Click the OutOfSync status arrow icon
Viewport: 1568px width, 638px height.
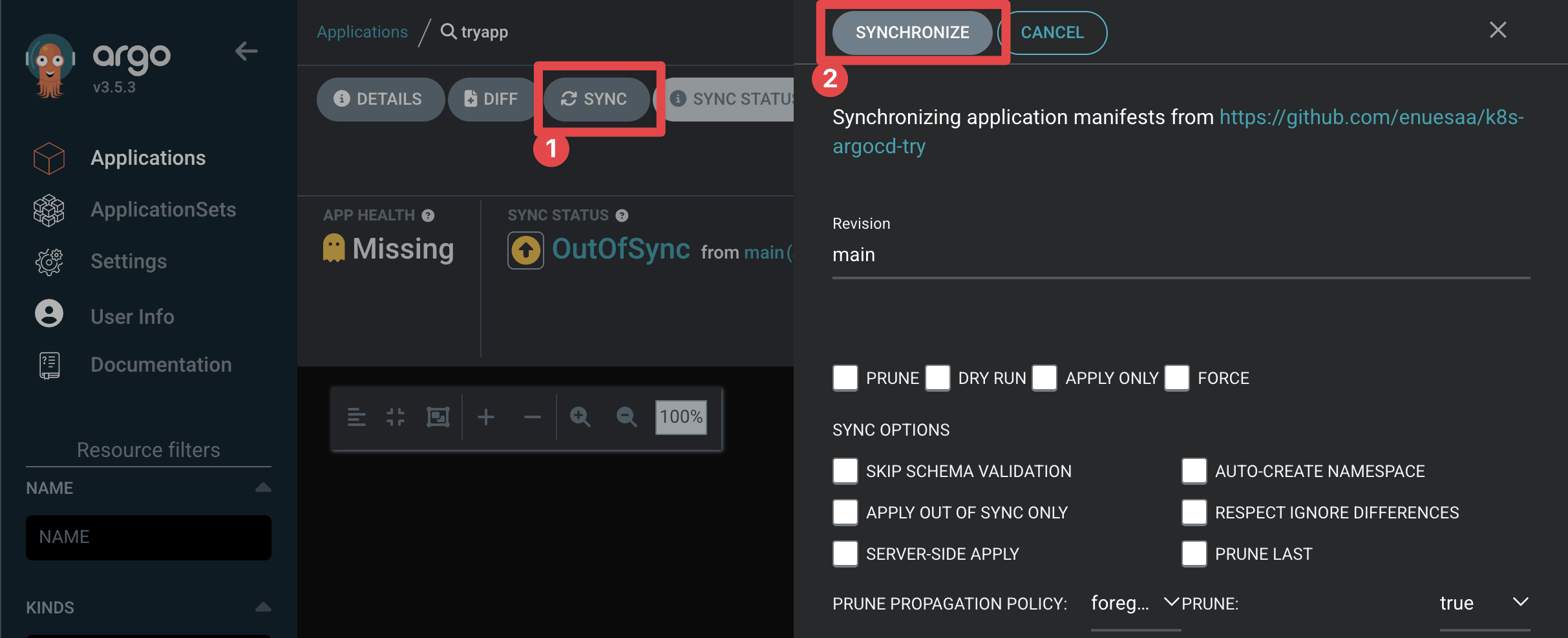point(525,250)
